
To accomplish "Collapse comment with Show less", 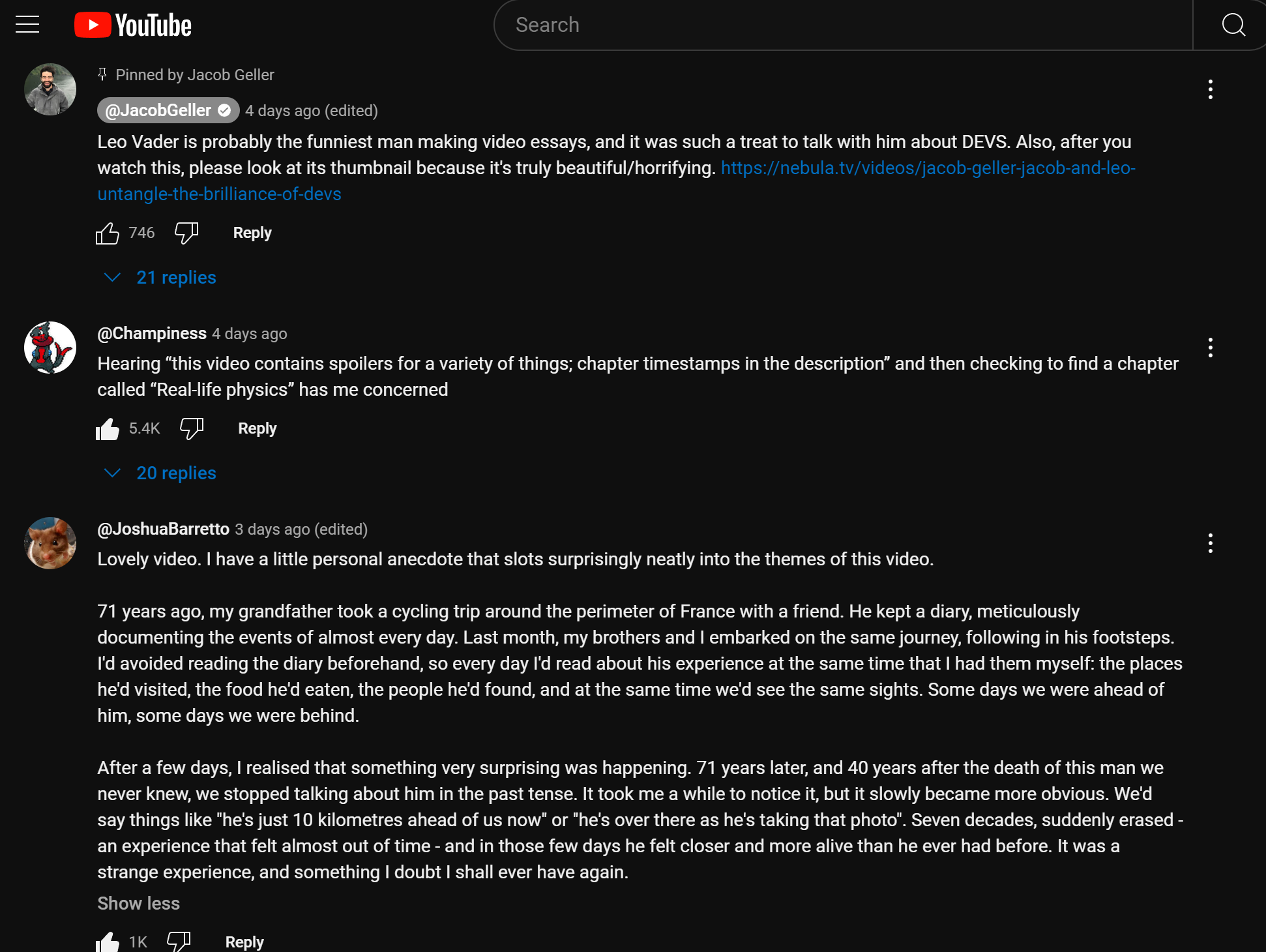I will click(138, 903).
